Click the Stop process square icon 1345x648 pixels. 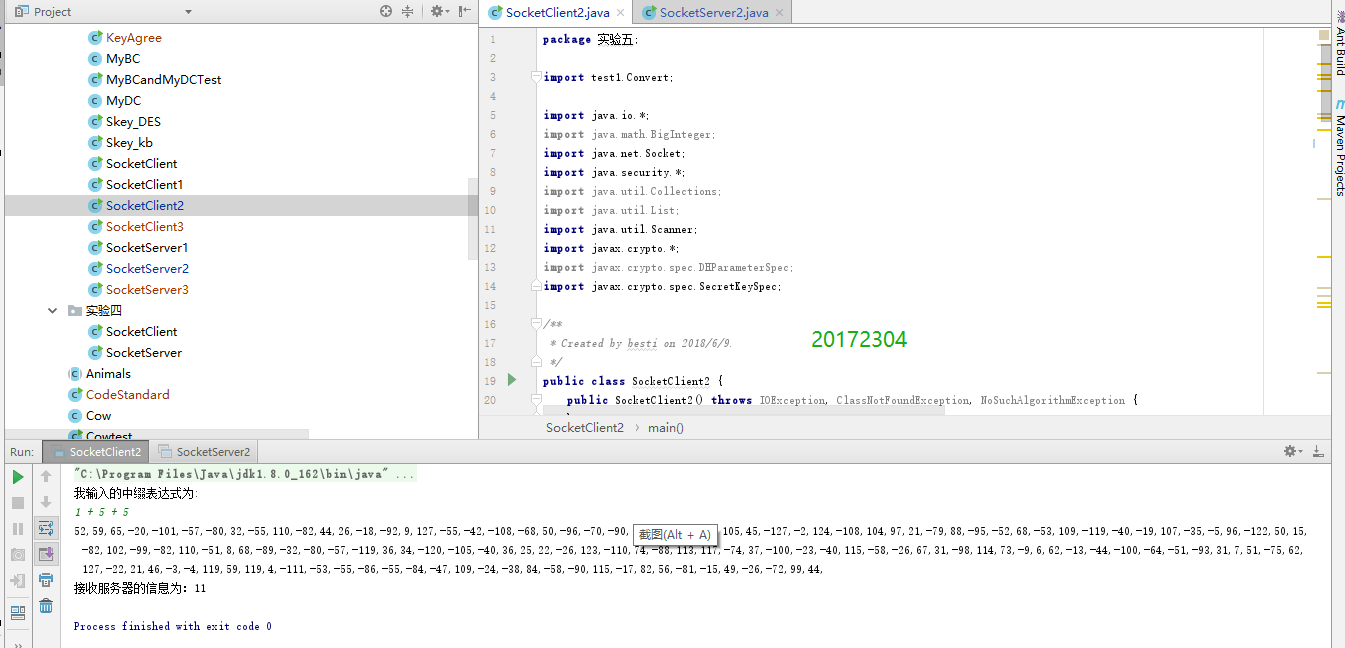(18, 503)
